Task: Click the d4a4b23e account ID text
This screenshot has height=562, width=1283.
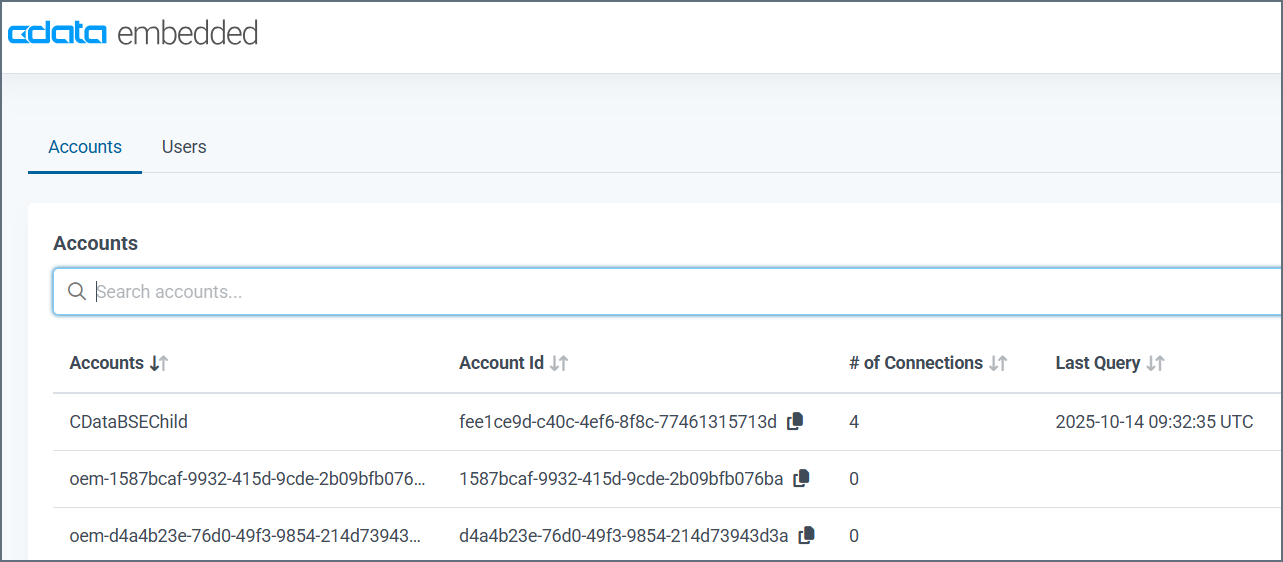Action: coord(623,536)
